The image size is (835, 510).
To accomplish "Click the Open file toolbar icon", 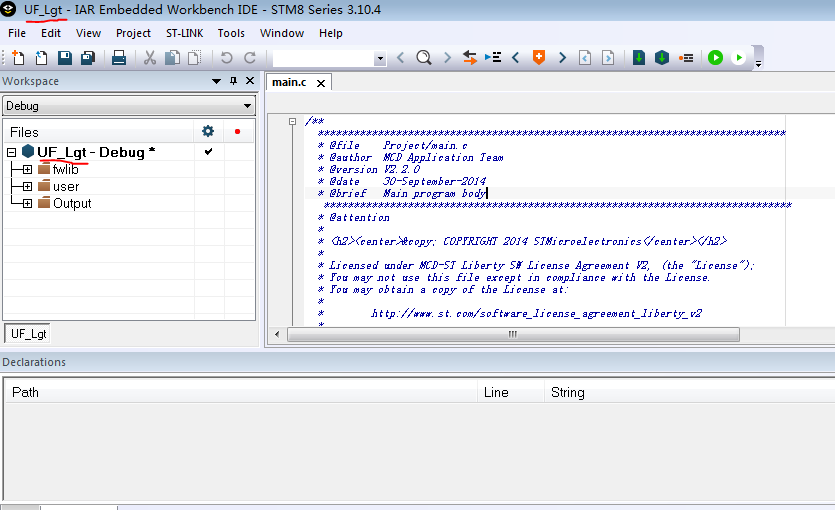I will click(x=42, y=57).
